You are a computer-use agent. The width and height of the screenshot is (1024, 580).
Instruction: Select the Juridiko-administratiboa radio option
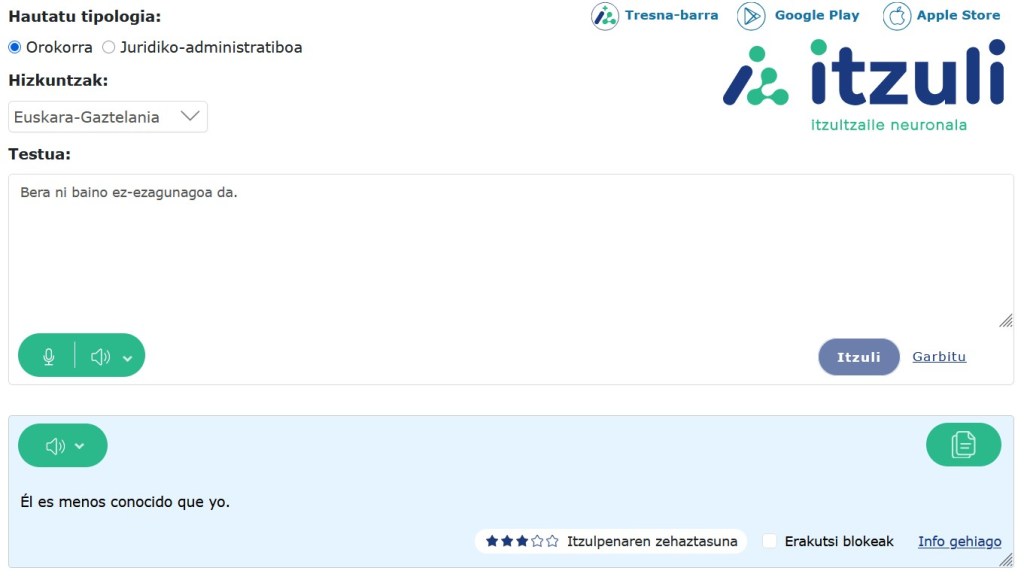tap(109, 47)
